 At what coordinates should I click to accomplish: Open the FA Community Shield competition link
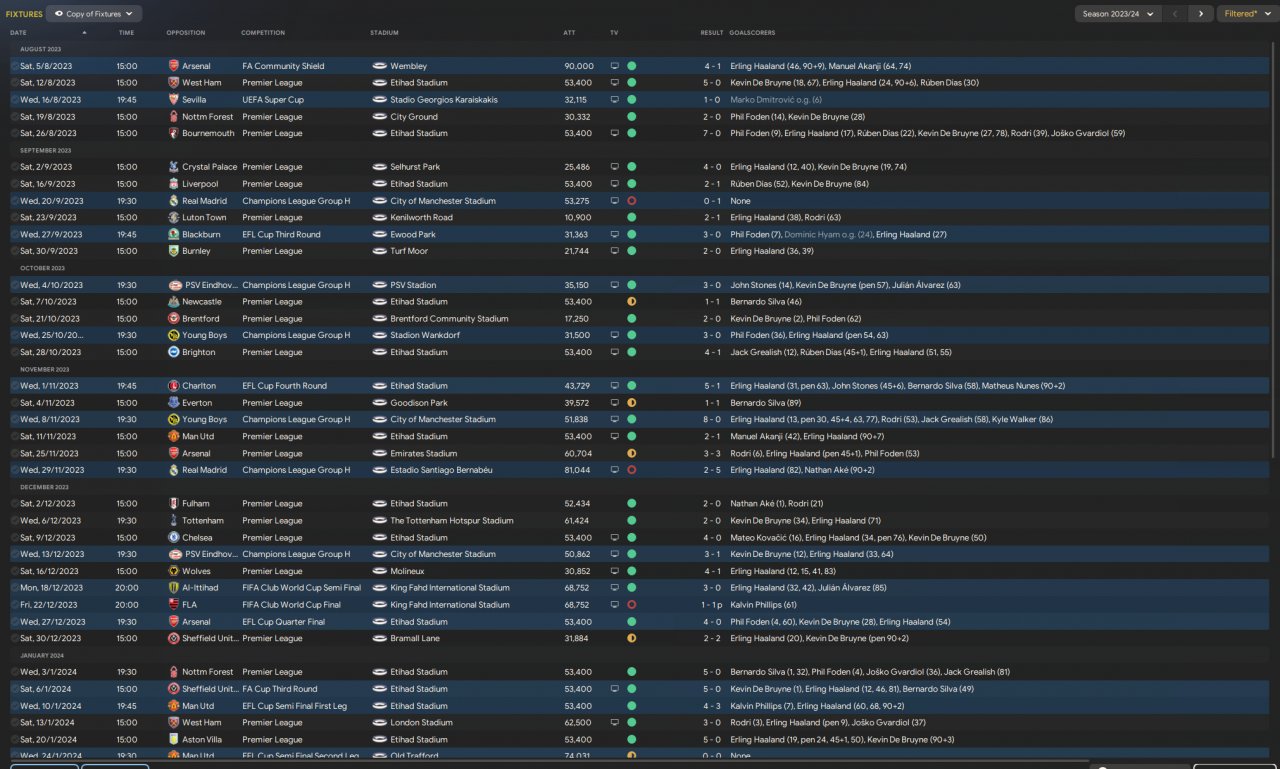coord(283,66)
